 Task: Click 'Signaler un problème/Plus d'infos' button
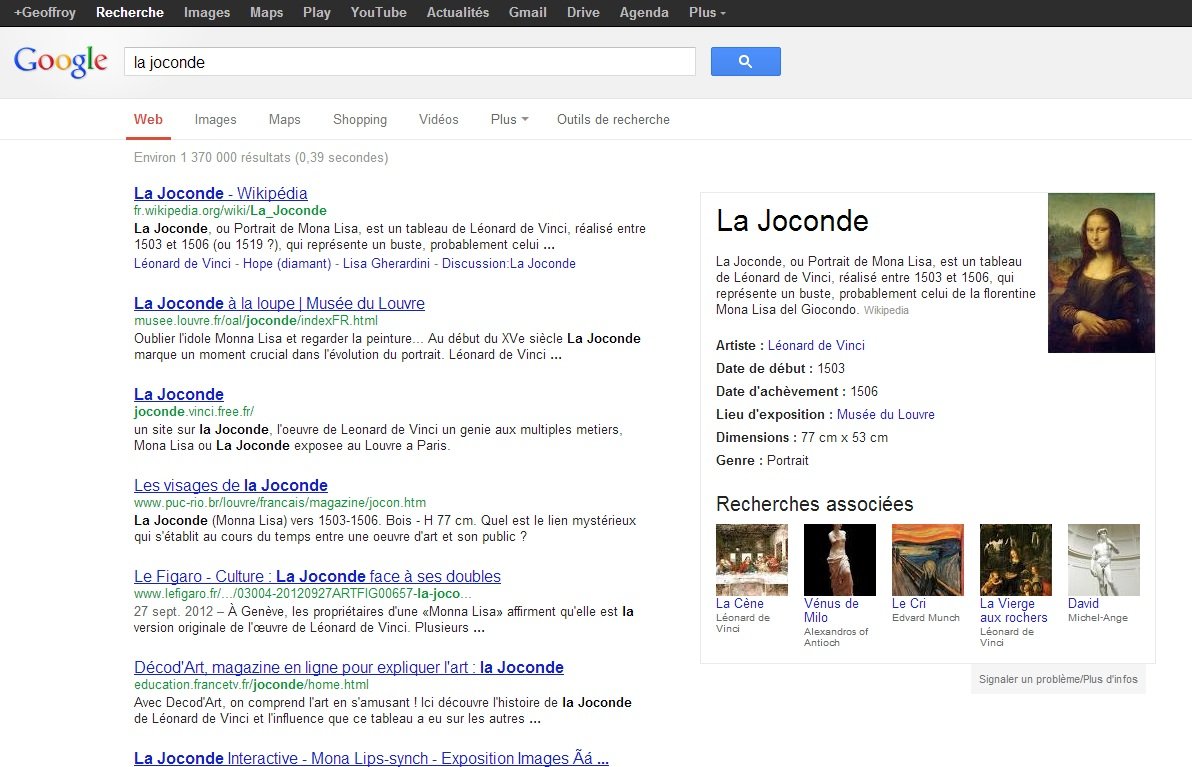(x=1058, y=679)
